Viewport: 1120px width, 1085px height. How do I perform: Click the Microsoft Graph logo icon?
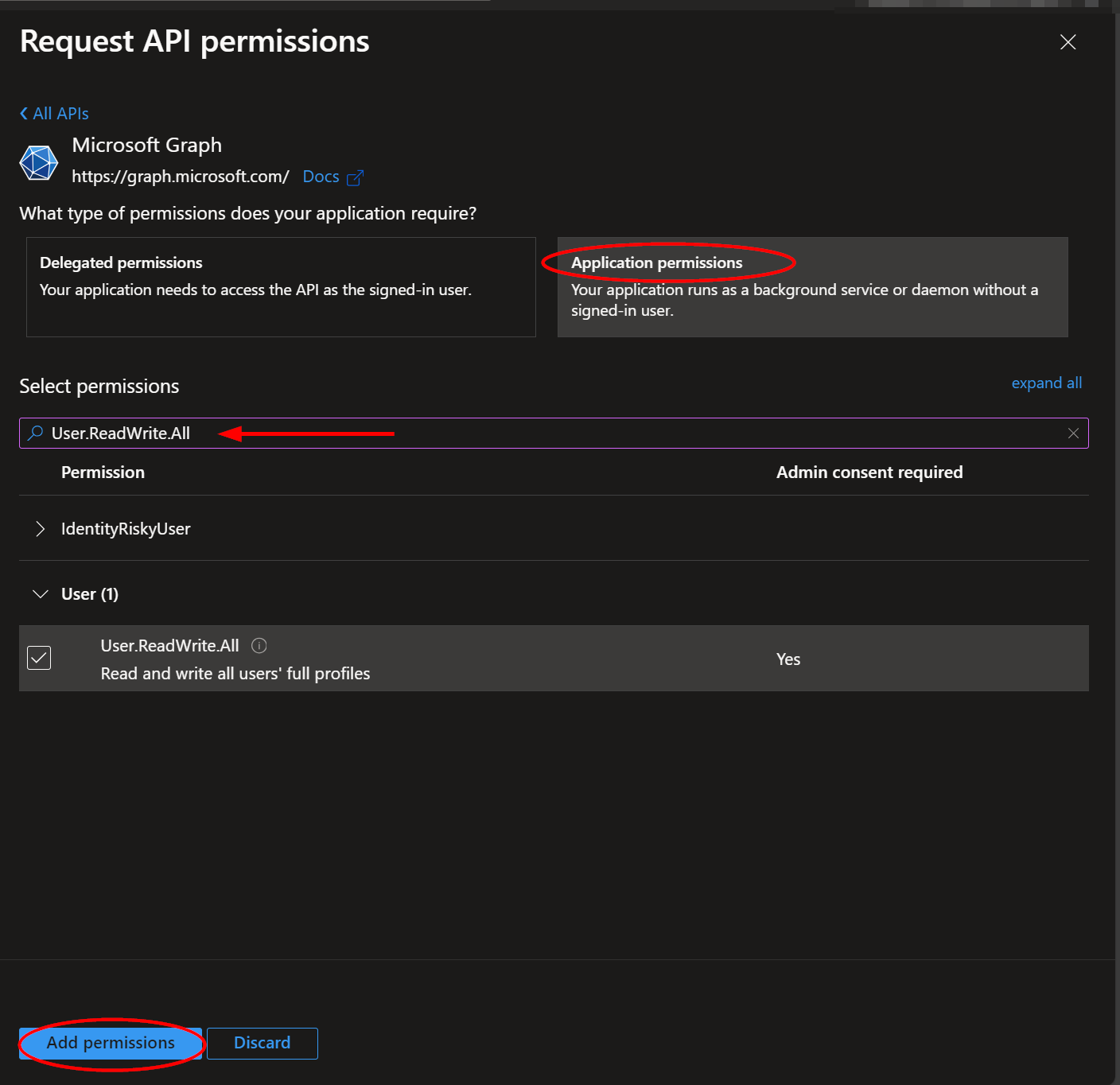pyautogui.click(x=38, y=162)
